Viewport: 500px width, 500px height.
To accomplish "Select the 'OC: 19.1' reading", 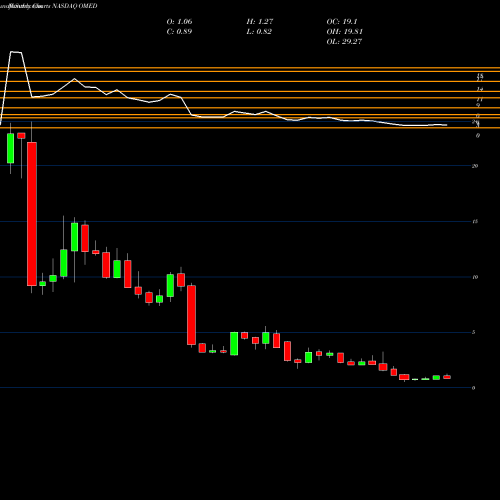I will 342,22.
